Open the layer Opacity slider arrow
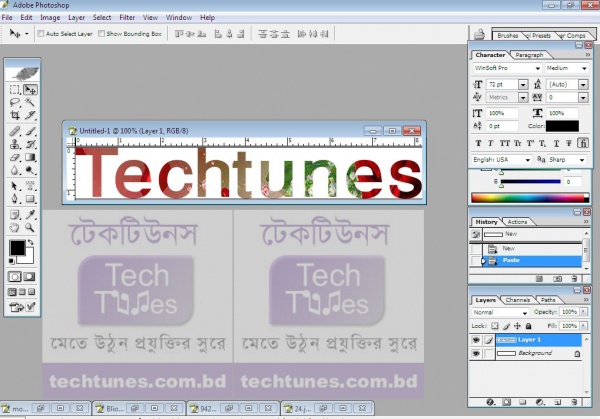The image size is (600, 419). pyautogui.click(x=584, y=312)
